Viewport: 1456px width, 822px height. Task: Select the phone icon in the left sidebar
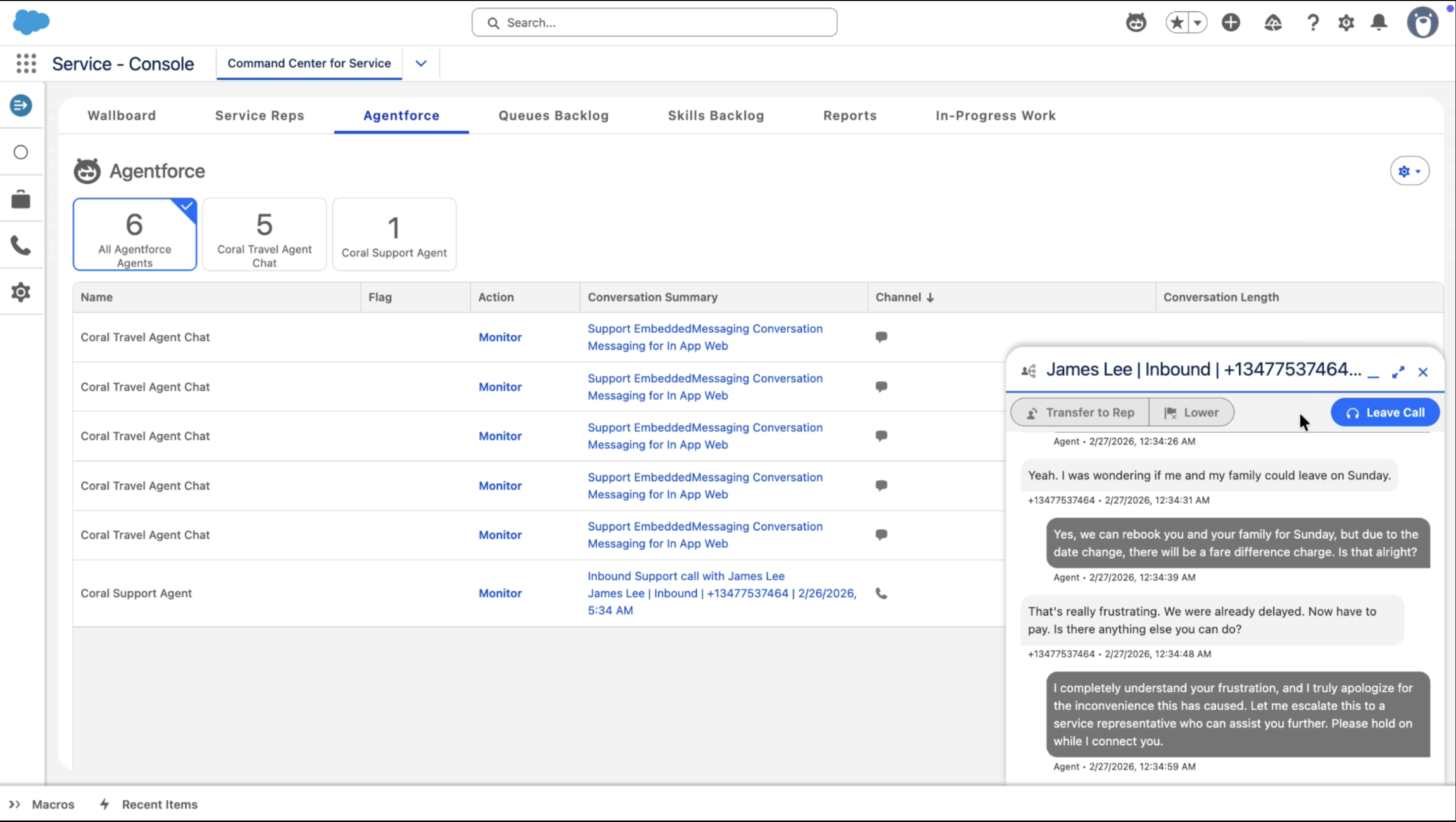pos(21,245)
